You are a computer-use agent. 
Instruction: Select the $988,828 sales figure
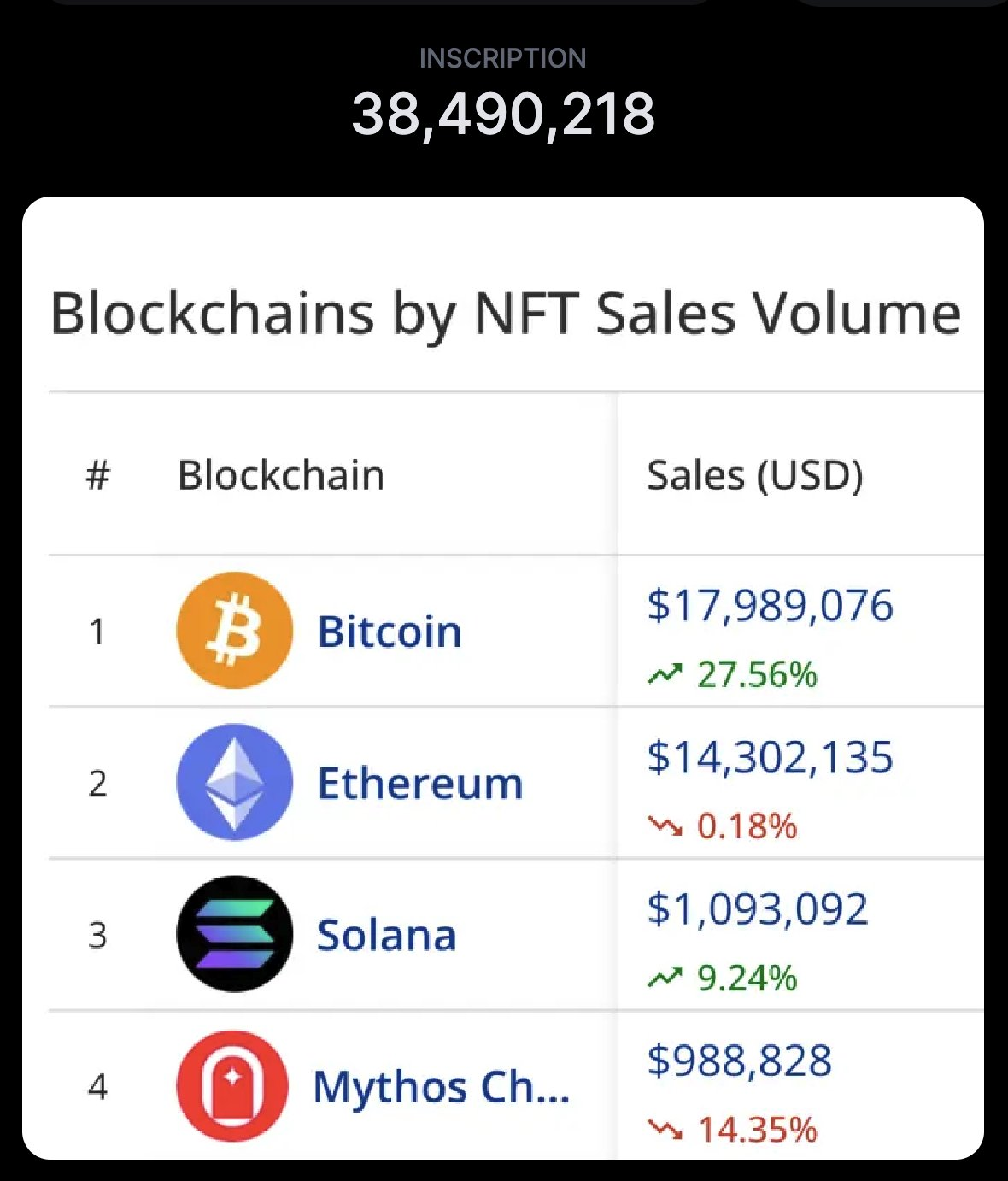click(x=740, y=1061)
